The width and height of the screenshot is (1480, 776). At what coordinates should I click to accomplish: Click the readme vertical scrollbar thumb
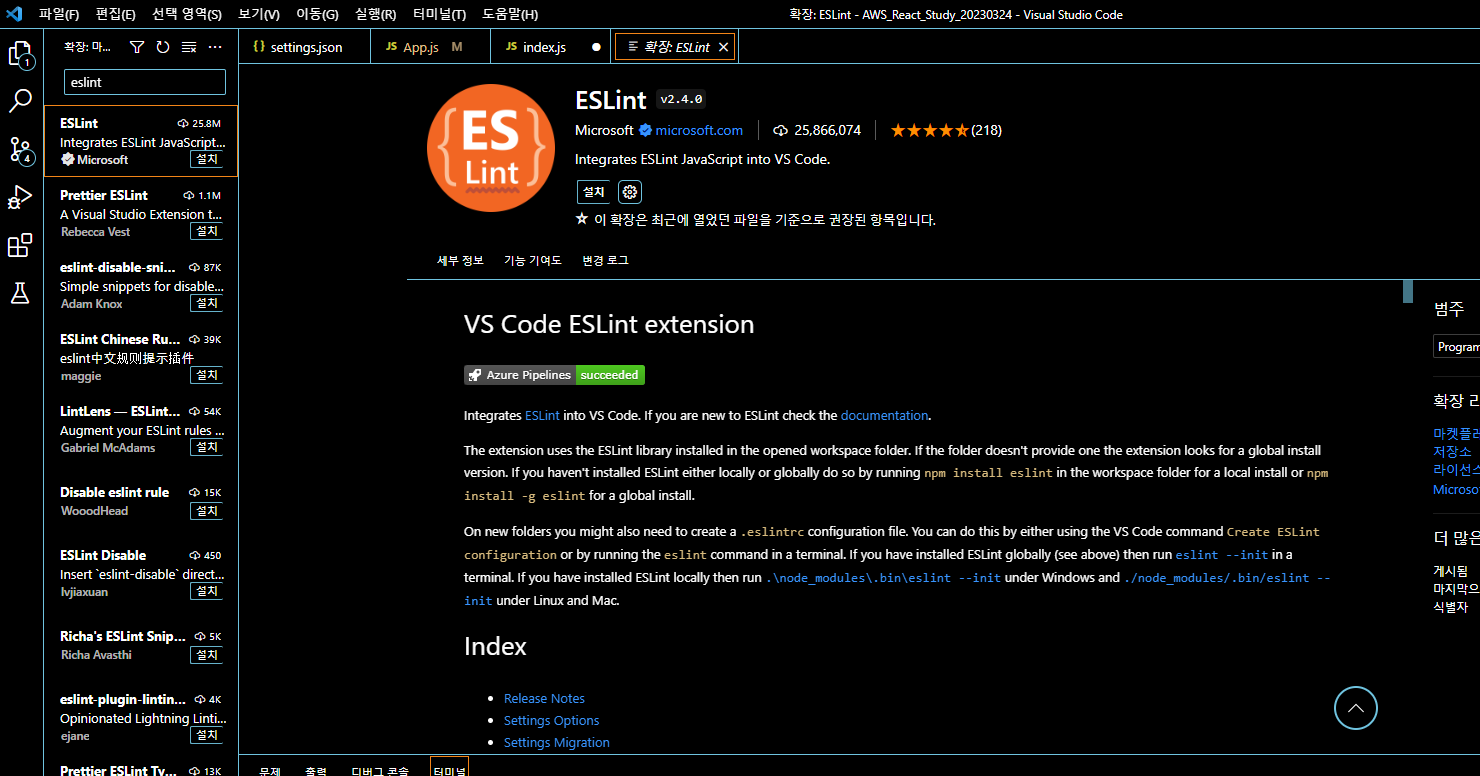click(x=1408, y=291)
